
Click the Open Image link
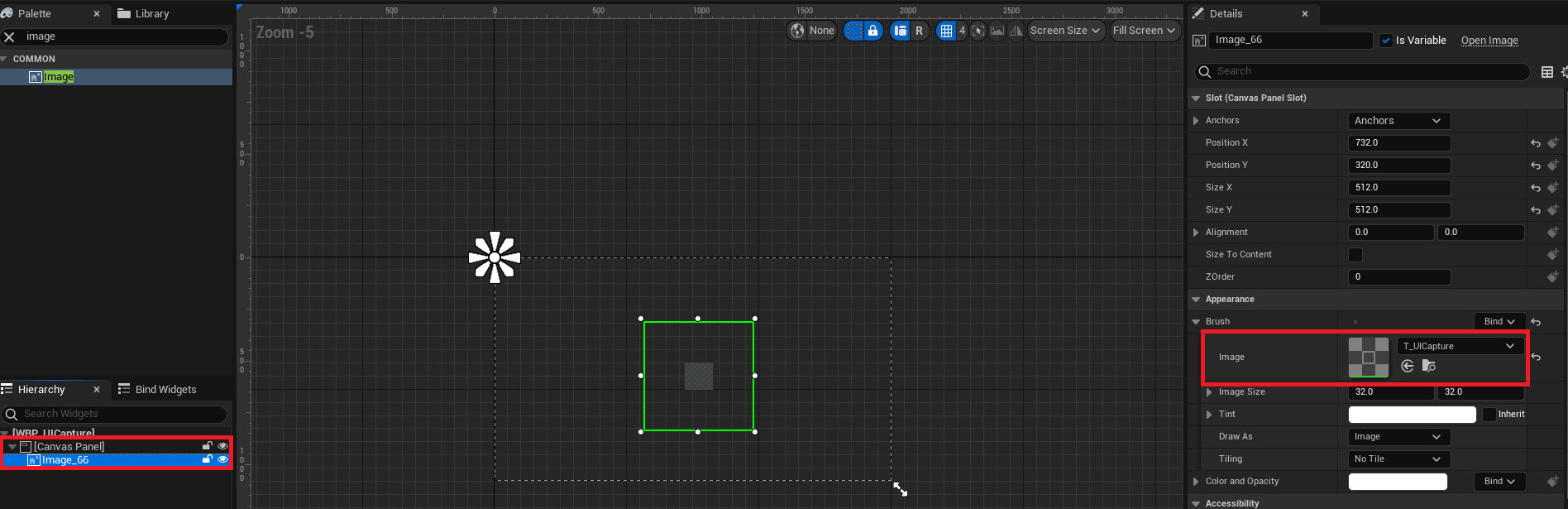click(1489, 41)
